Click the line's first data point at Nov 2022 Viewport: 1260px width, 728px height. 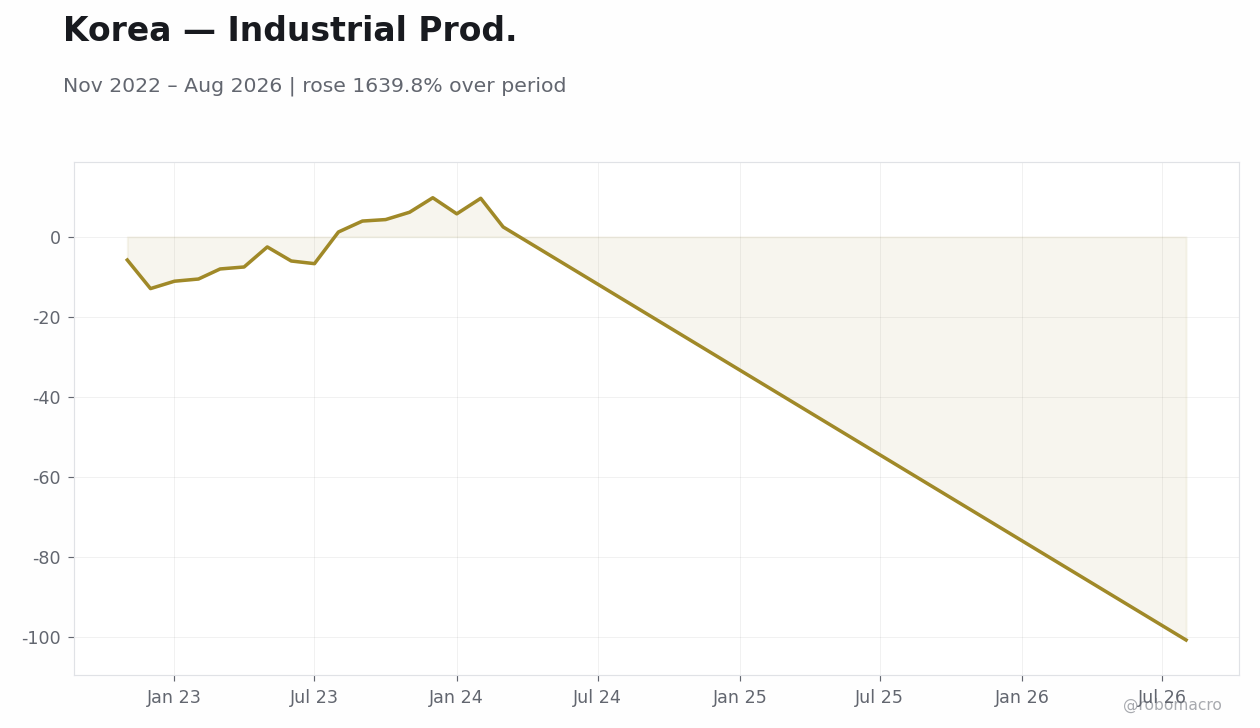click(127, 259)
